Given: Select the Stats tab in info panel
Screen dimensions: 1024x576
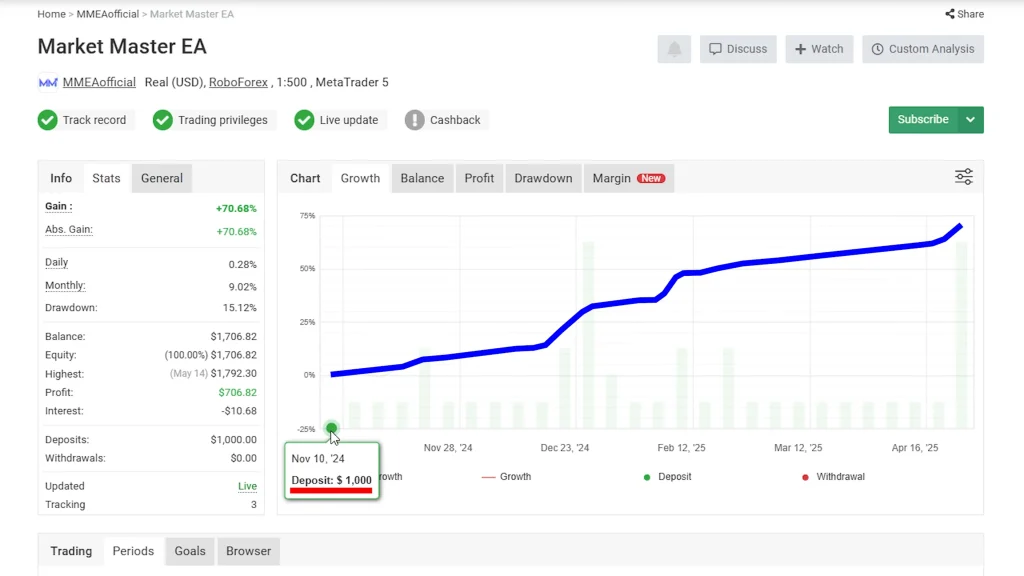Looking at the screenshot, I should (106, 178).
